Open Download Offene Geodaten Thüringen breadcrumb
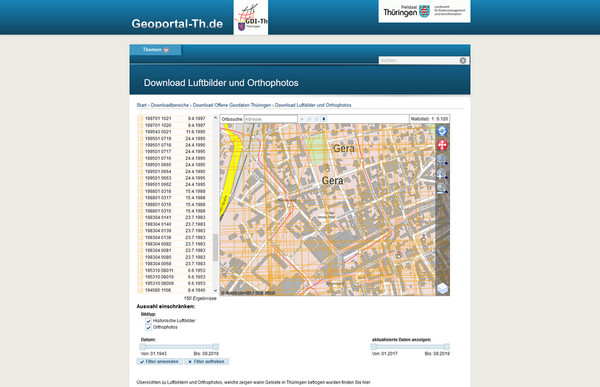 pos(232,105)
